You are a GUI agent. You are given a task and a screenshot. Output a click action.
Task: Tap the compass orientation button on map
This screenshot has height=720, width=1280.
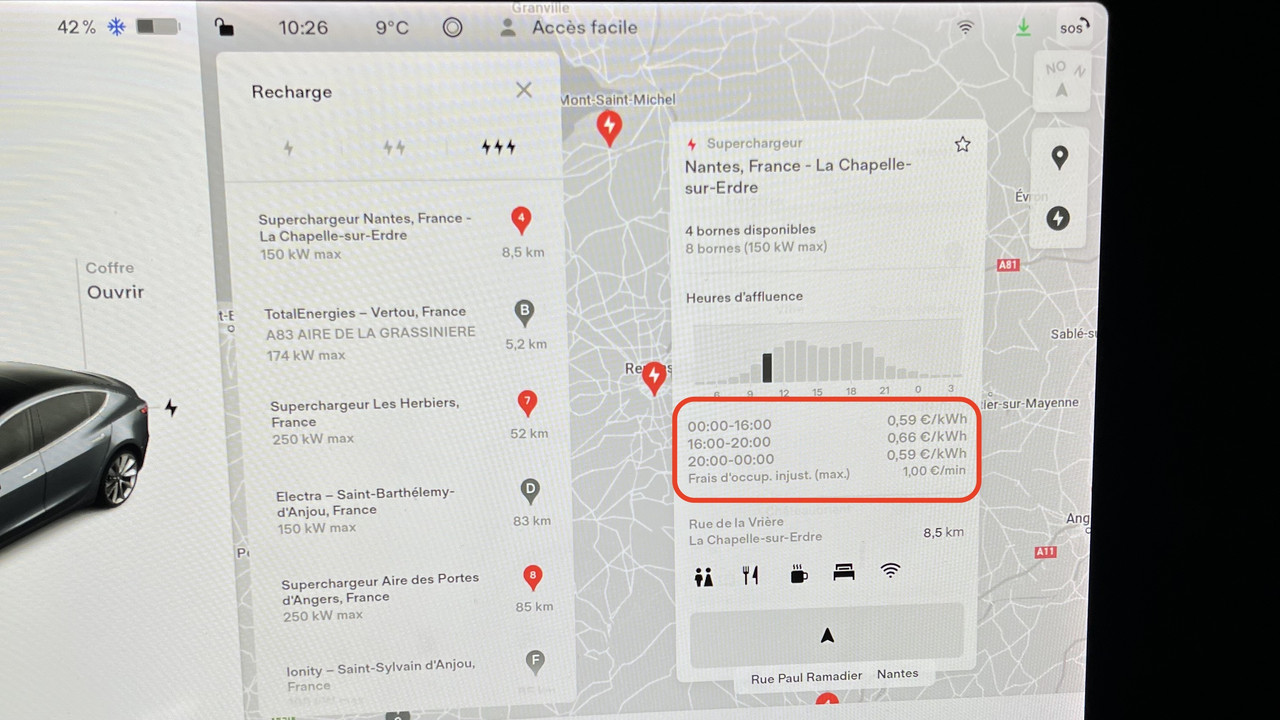click(1061, 80)
